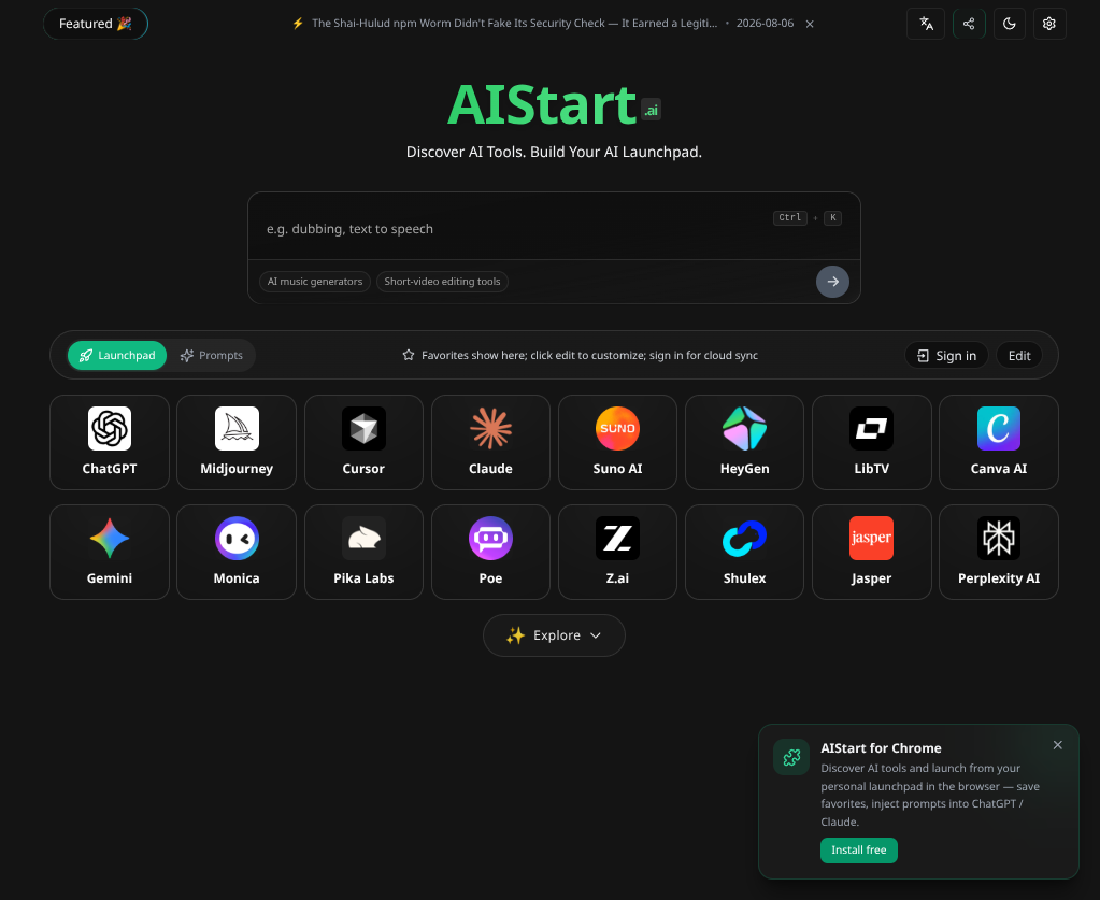Image resolution: width=1100 pixels, height=900 pixels.
Task: Expand the Explore dropdown
Action: pyautogui.click(x=554, y=636)
